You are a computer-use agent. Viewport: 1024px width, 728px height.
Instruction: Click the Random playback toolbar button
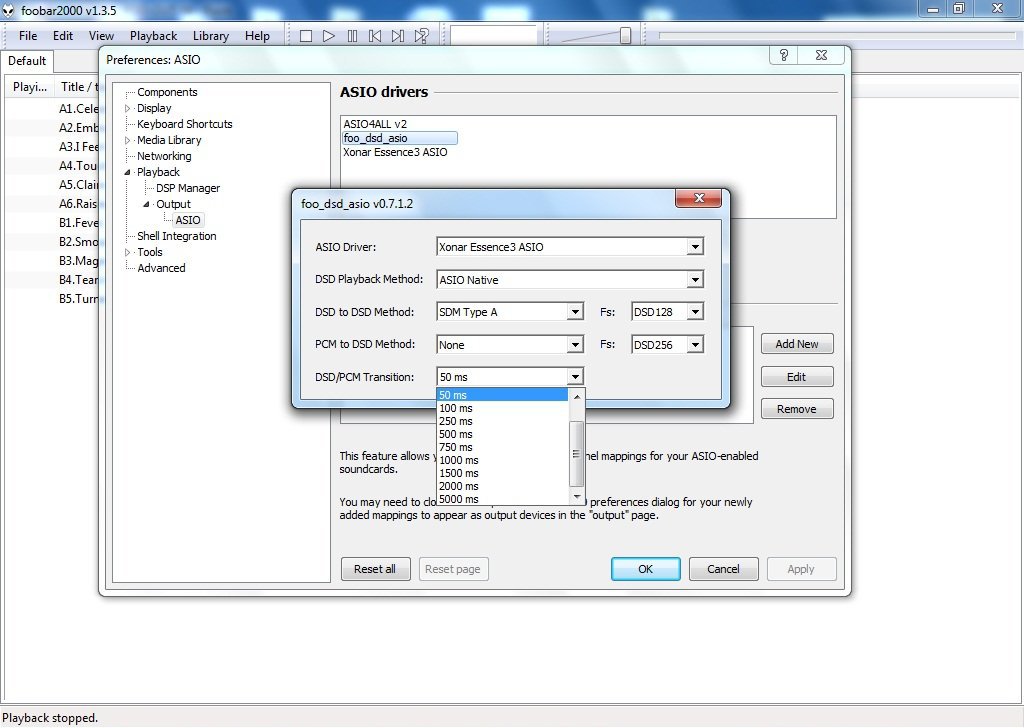(422, 36)
